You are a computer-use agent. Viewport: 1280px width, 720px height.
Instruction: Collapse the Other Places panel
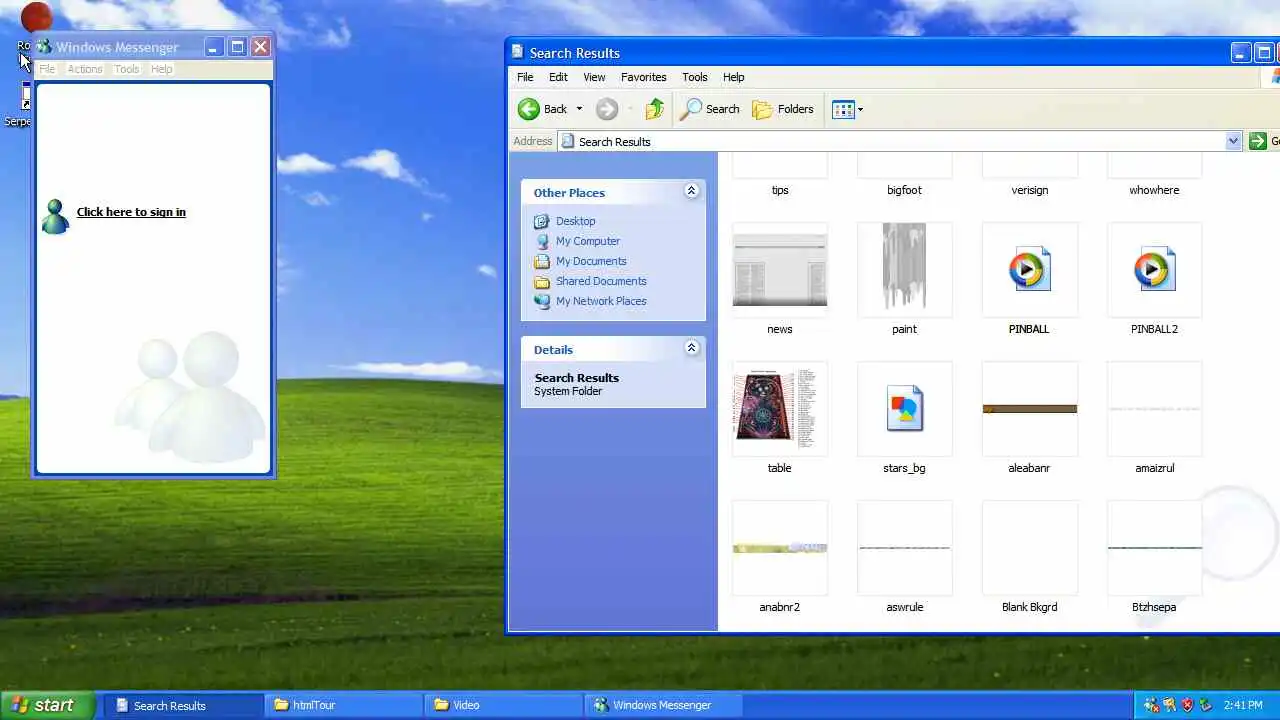coord(691,191)
